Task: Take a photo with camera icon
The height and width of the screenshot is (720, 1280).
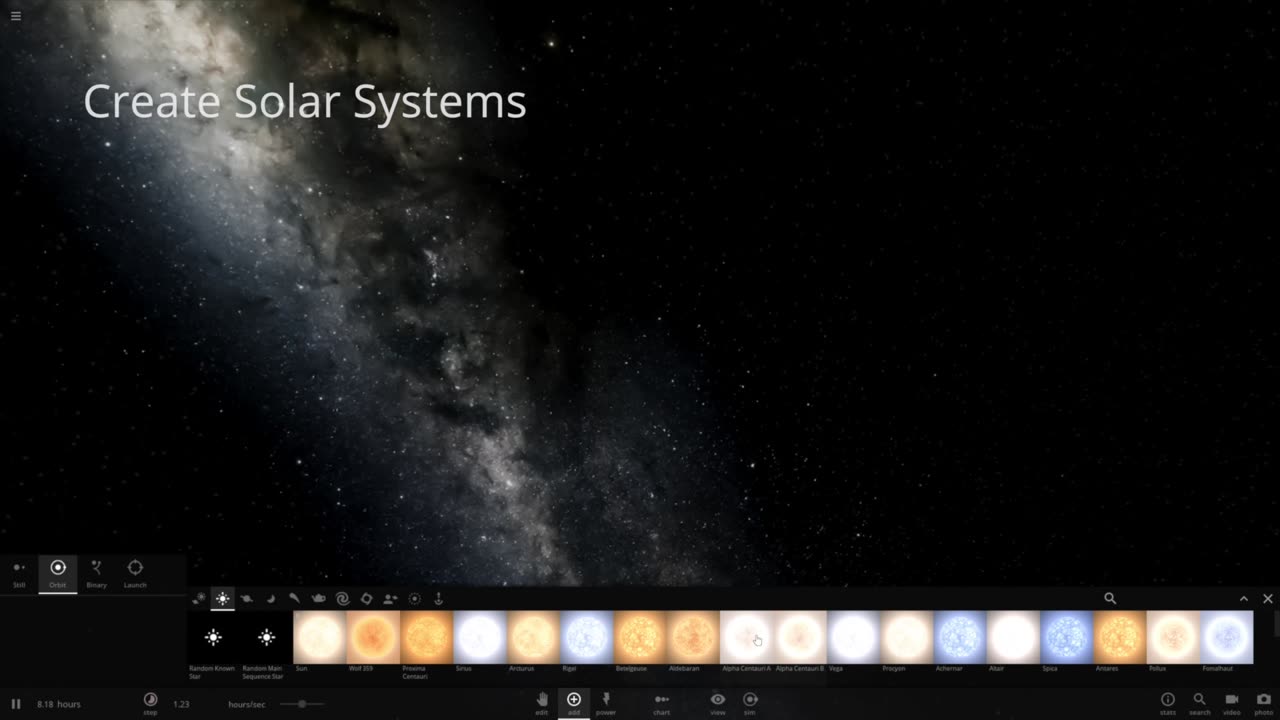Action: (1264, 702)
